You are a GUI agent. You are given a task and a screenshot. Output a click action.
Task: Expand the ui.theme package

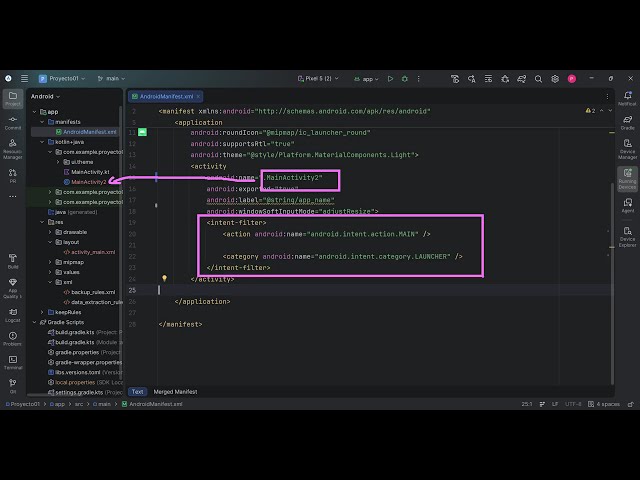(58, 162)
